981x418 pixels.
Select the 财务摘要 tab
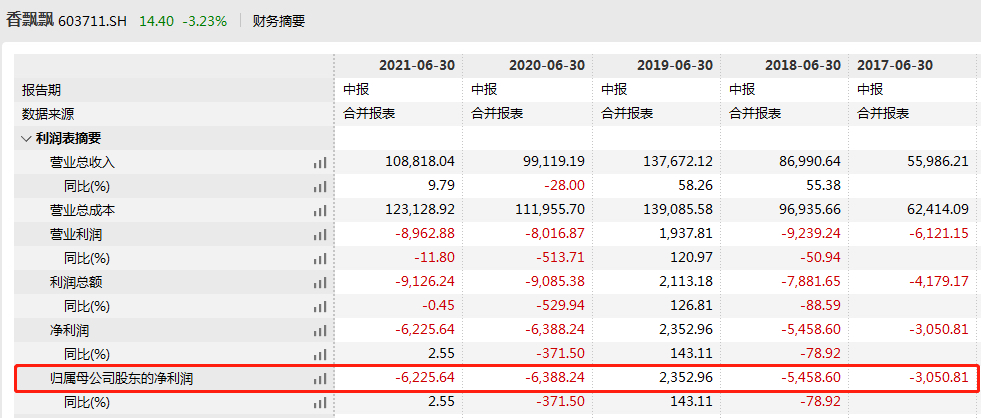279,20
